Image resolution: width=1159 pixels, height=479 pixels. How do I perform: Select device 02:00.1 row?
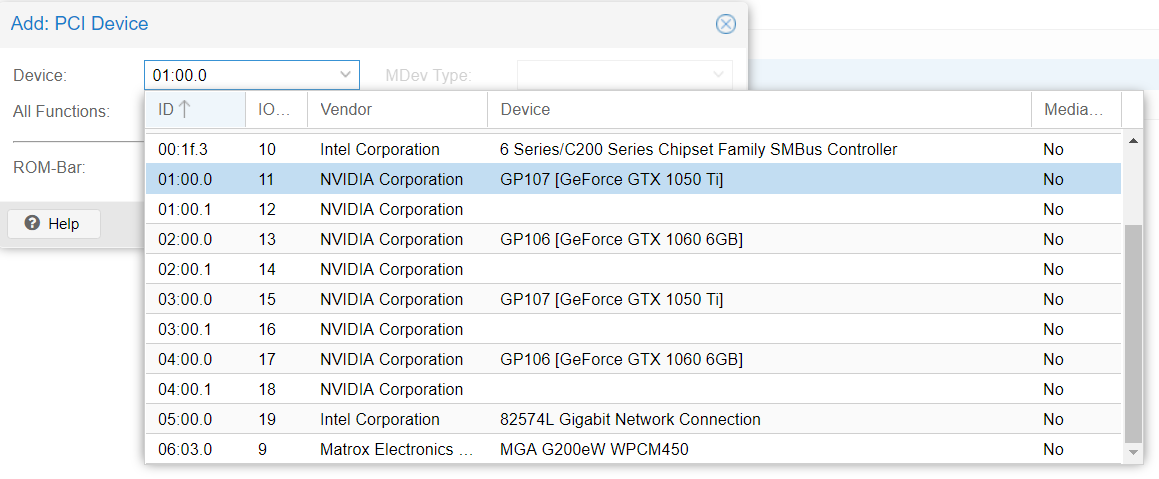coord(633,269)
